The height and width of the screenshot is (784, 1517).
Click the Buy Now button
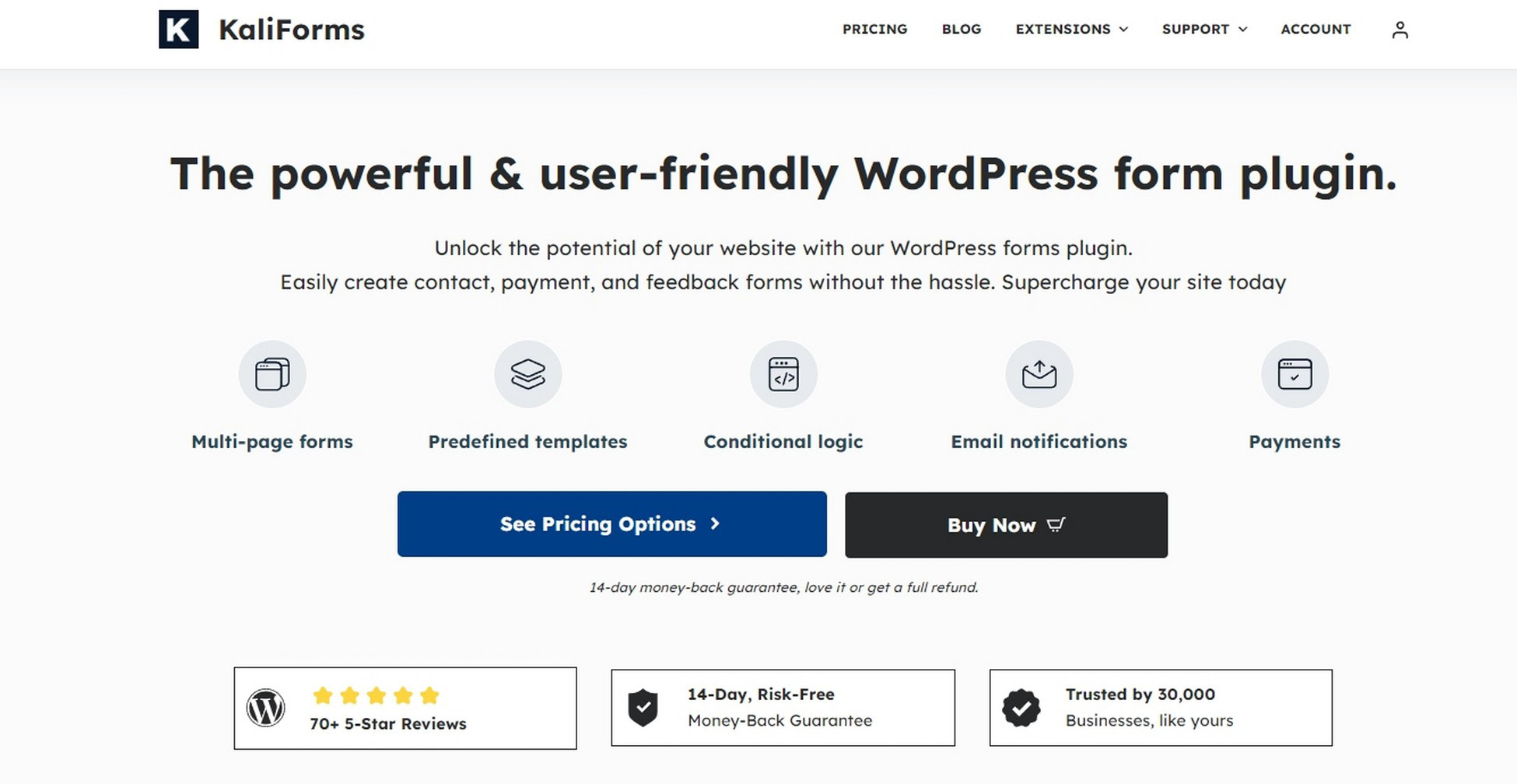click(1006, 525)
